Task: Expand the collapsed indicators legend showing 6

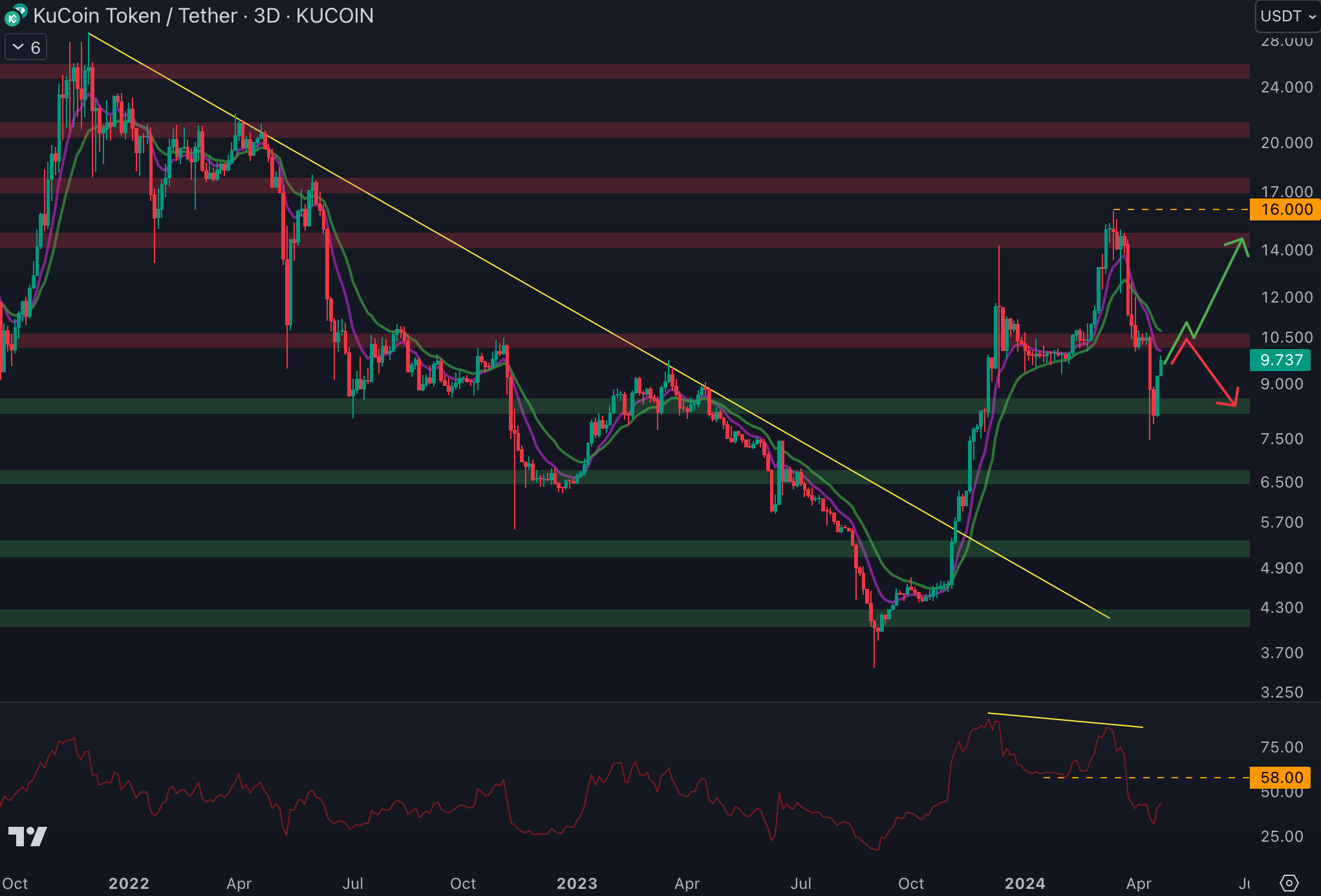Action: (26, 47)
